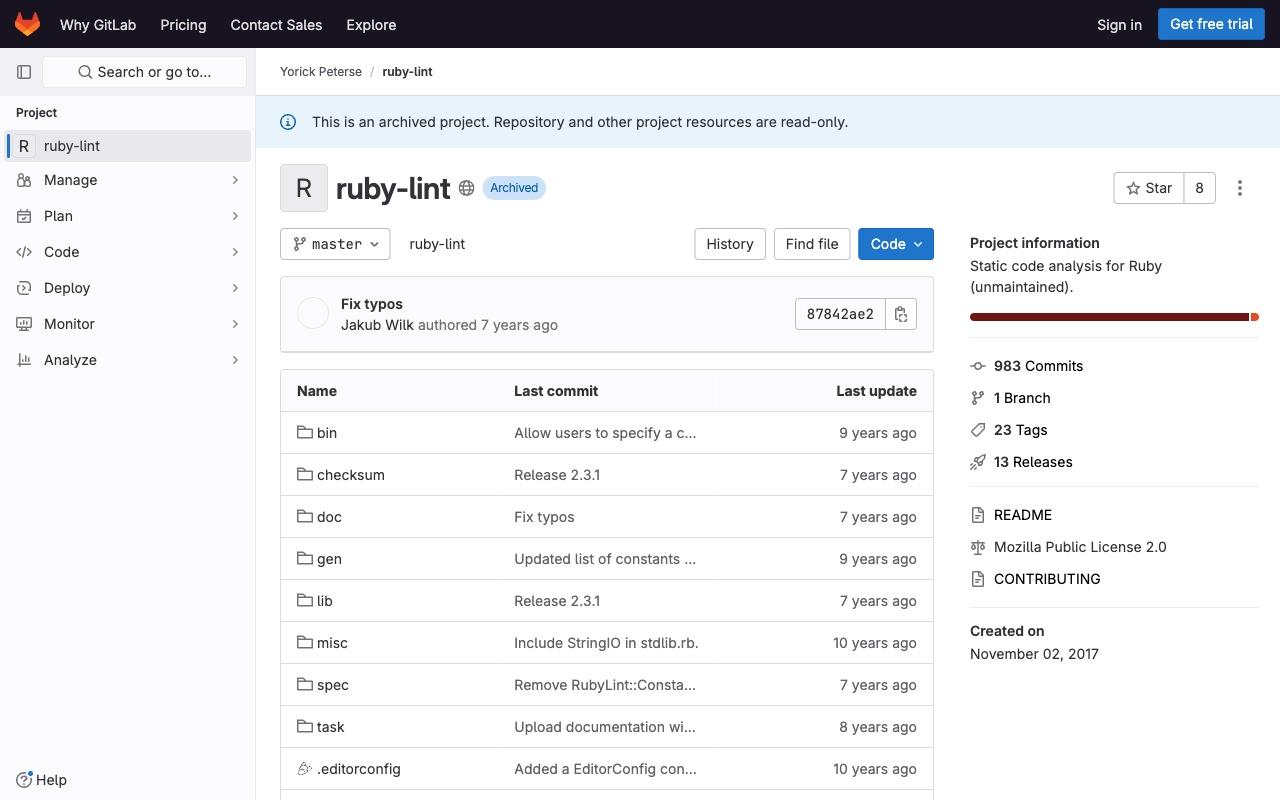Star the ruby-lint project
1280x800 pixels.
(x=1149, y=188)
